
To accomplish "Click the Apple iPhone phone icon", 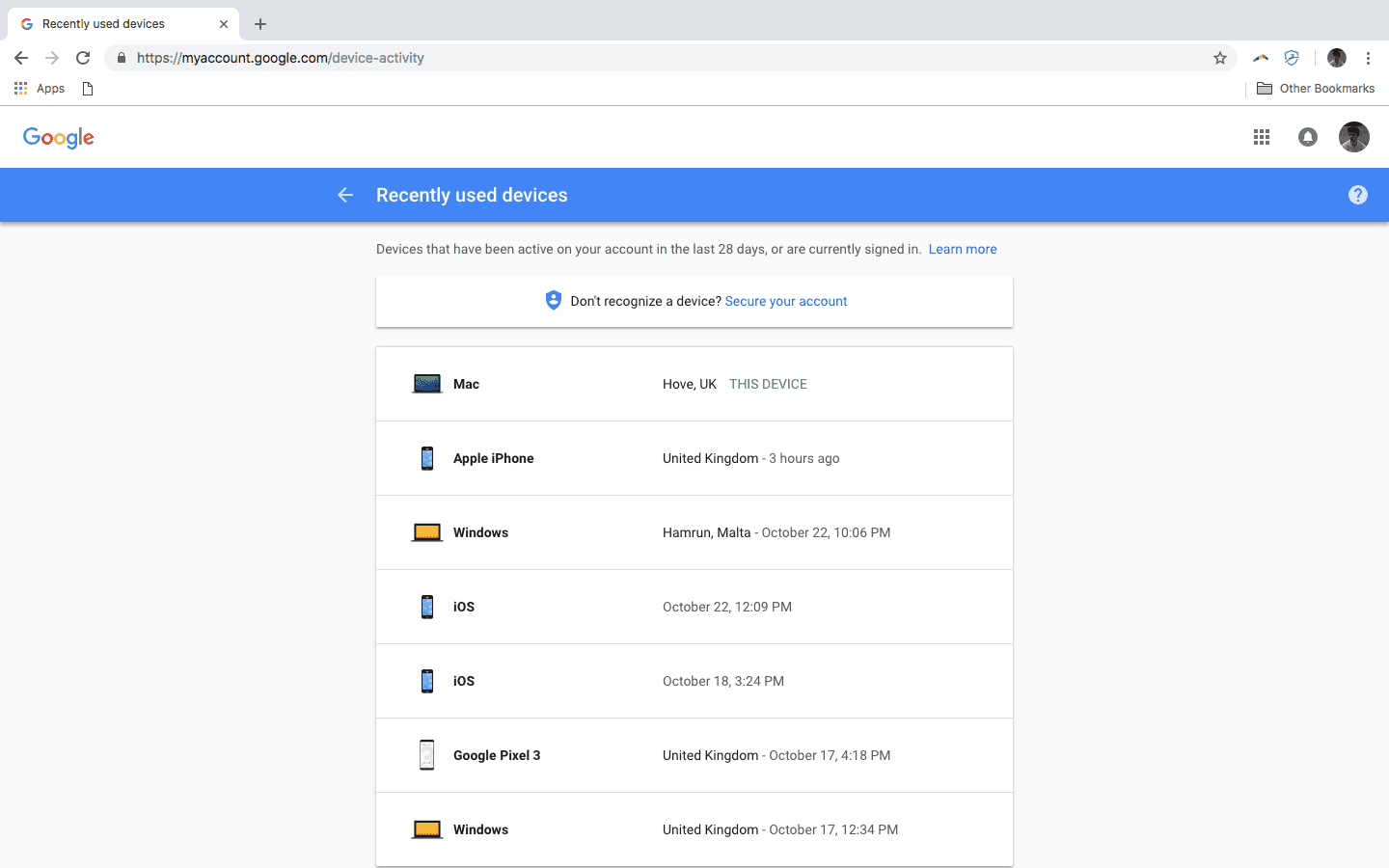I will pos(427,458).
